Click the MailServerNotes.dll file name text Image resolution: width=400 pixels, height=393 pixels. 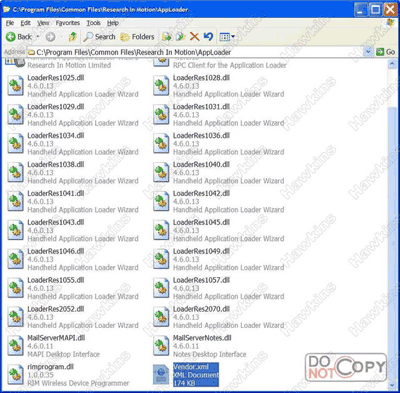coord(202,338)
